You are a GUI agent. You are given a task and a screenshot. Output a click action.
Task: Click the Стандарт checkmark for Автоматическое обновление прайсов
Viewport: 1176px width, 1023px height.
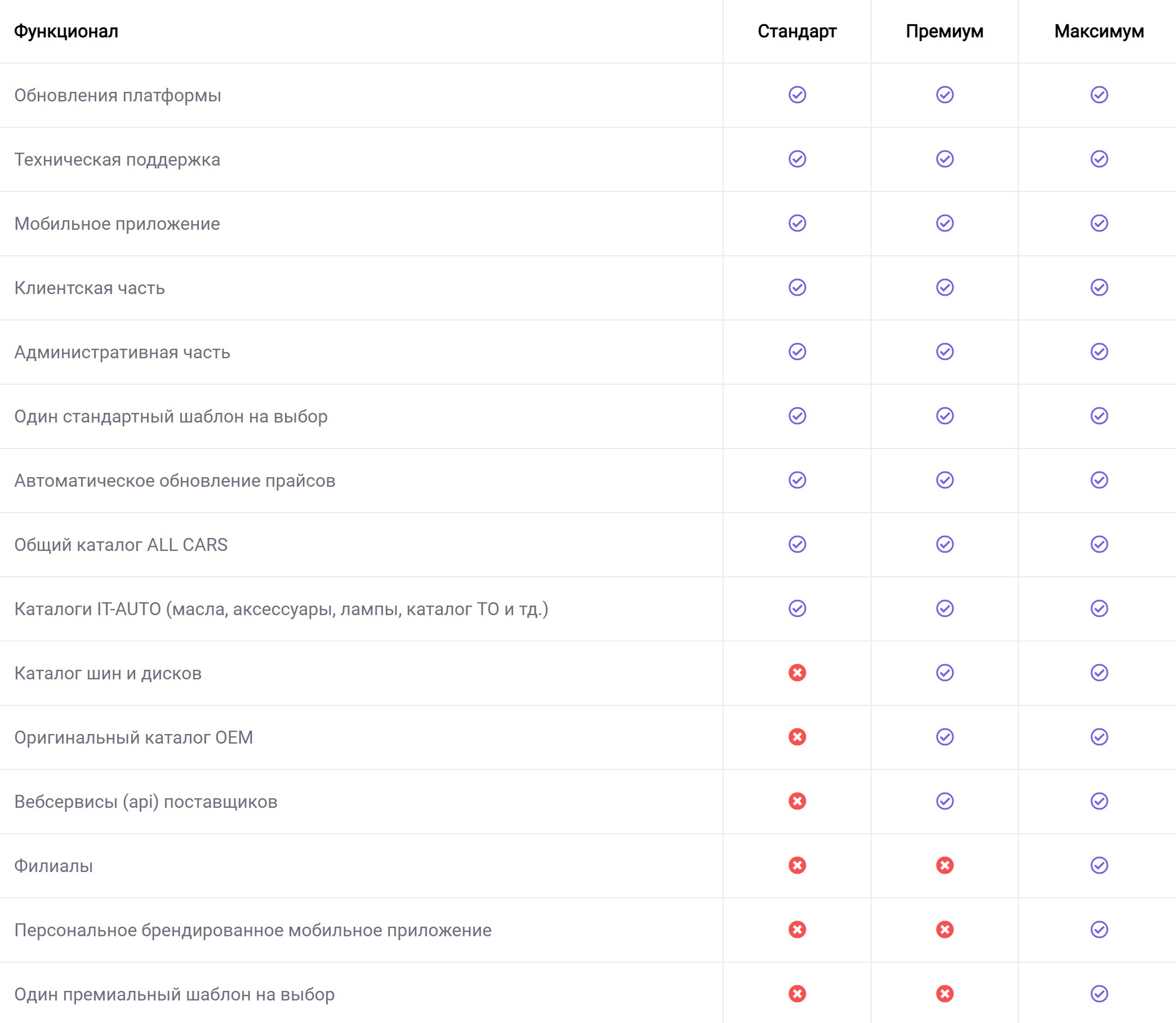tap(797, 480)
